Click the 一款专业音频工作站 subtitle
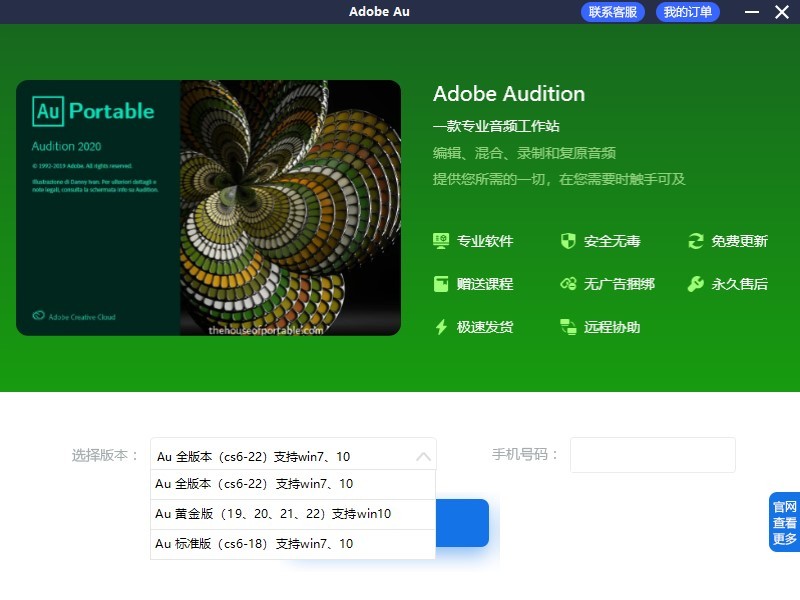Viewport: 800px width, 600px height. coord(496,126)
